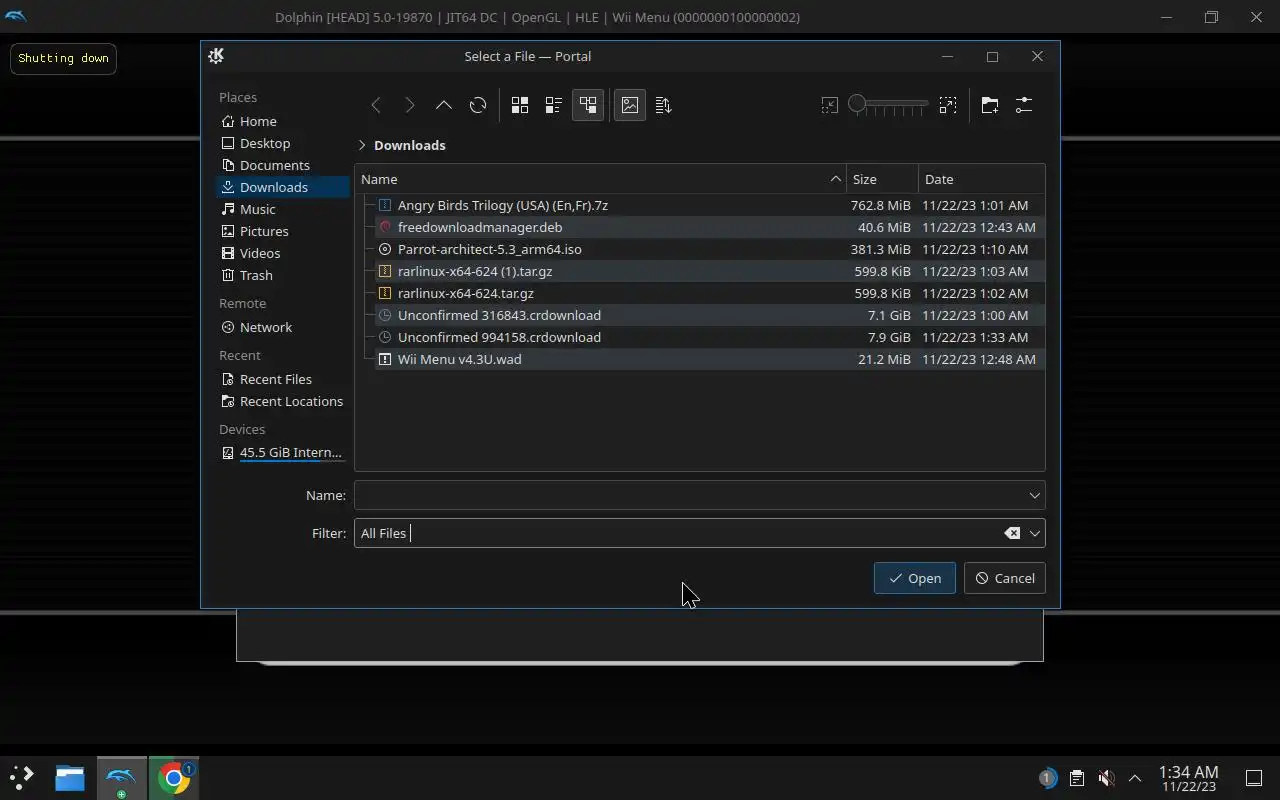This screenshot has height=800, width=1280.
Task: Create a new folder
Action: 990,105
